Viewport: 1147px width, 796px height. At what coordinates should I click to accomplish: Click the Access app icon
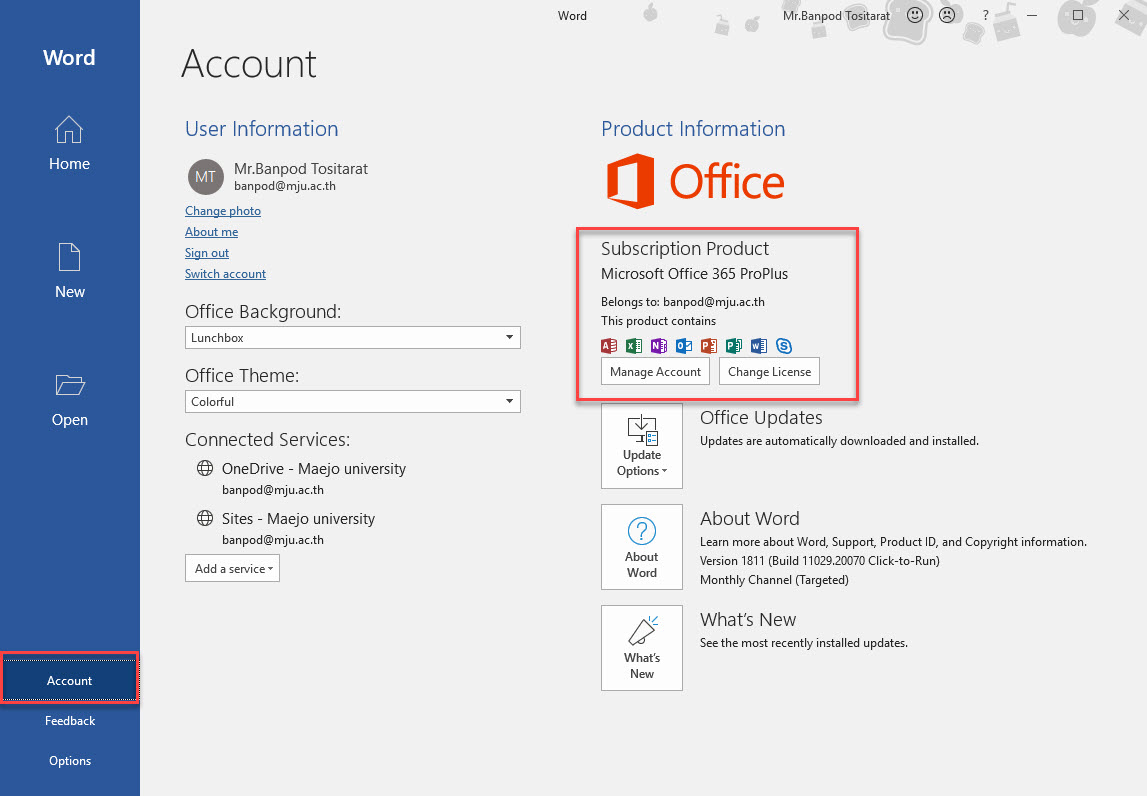coord(608,346)
